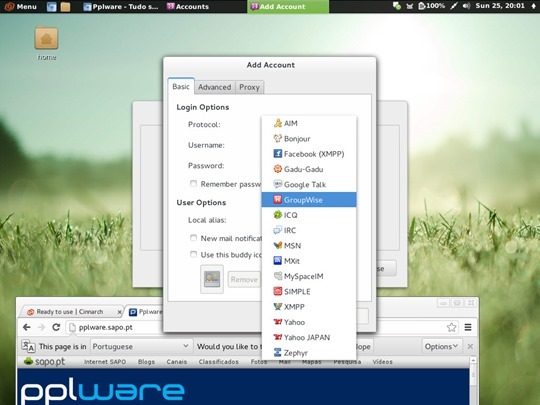Check Use this buddy icon option
The image size is (540, 405).
tap(194, 254)
